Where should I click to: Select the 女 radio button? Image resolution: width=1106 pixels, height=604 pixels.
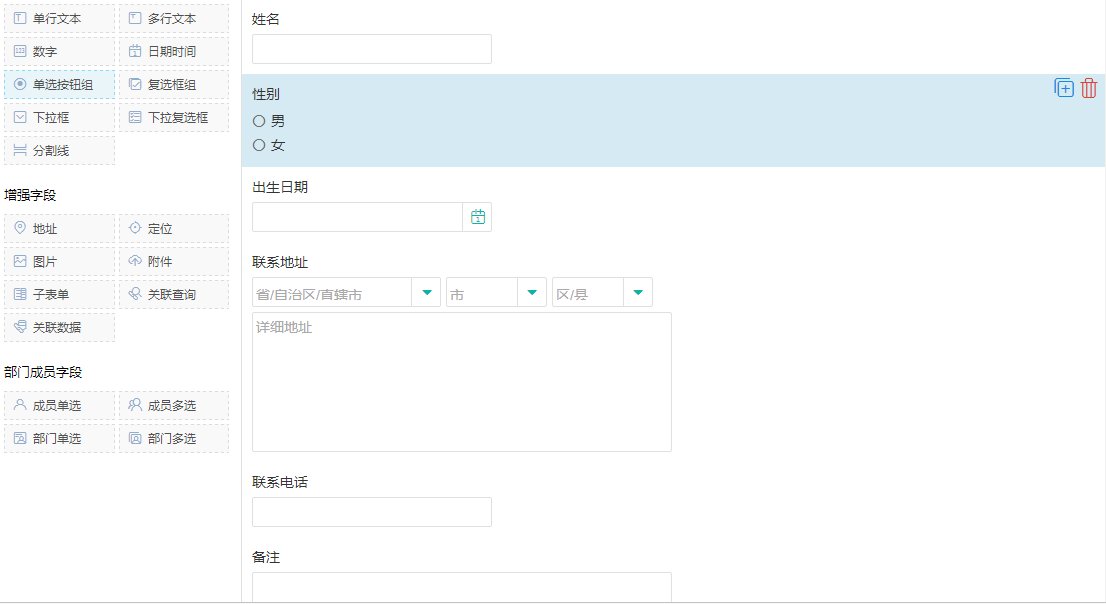tap(259, 145)
